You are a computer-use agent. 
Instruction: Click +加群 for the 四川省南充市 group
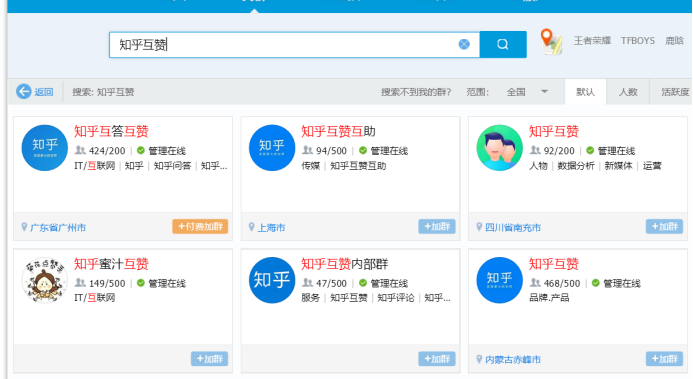tap(664, 227)
